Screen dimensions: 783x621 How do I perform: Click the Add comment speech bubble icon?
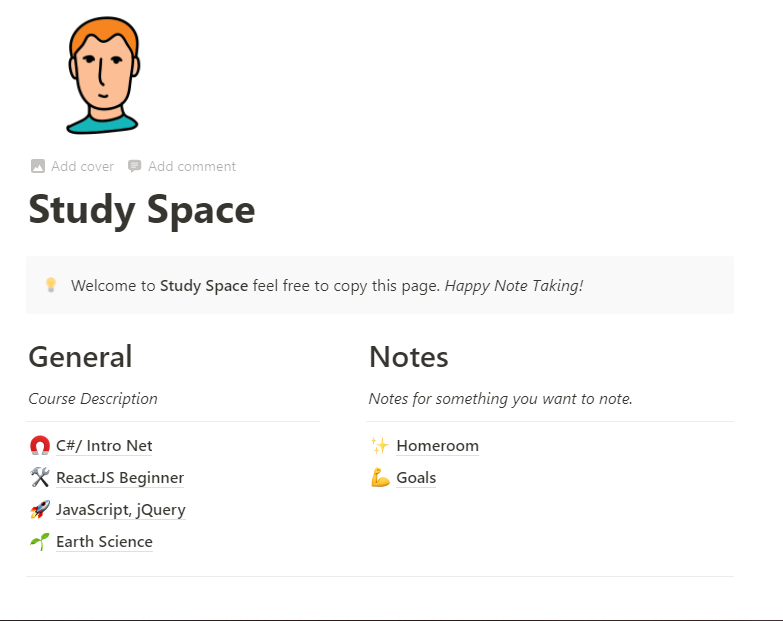point(135,166)
